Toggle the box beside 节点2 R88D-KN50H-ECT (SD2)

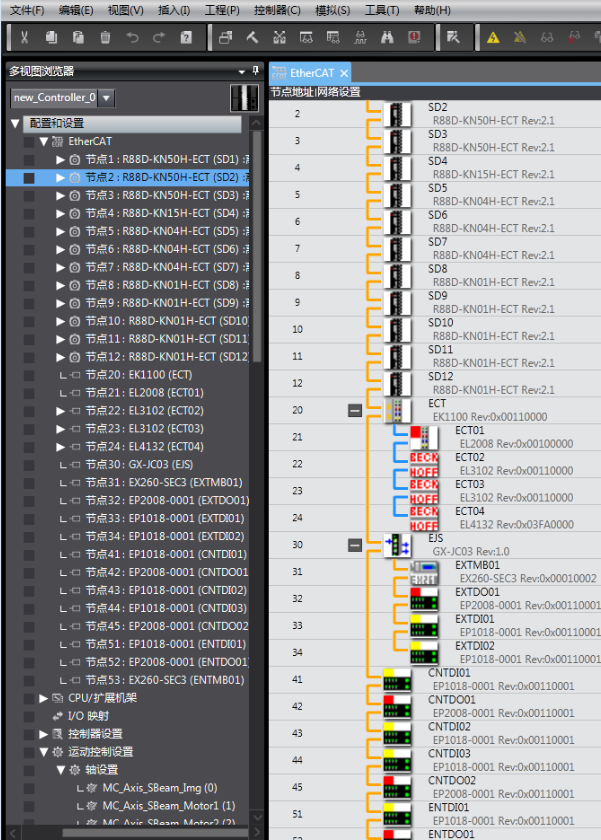[29, 177]
